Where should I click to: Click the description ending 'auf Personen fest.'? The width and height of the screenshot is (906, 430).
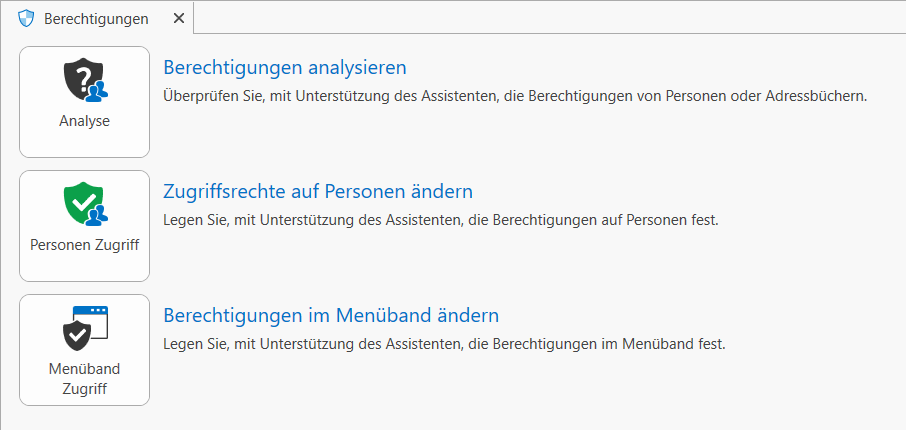click(x=441, y=220)
